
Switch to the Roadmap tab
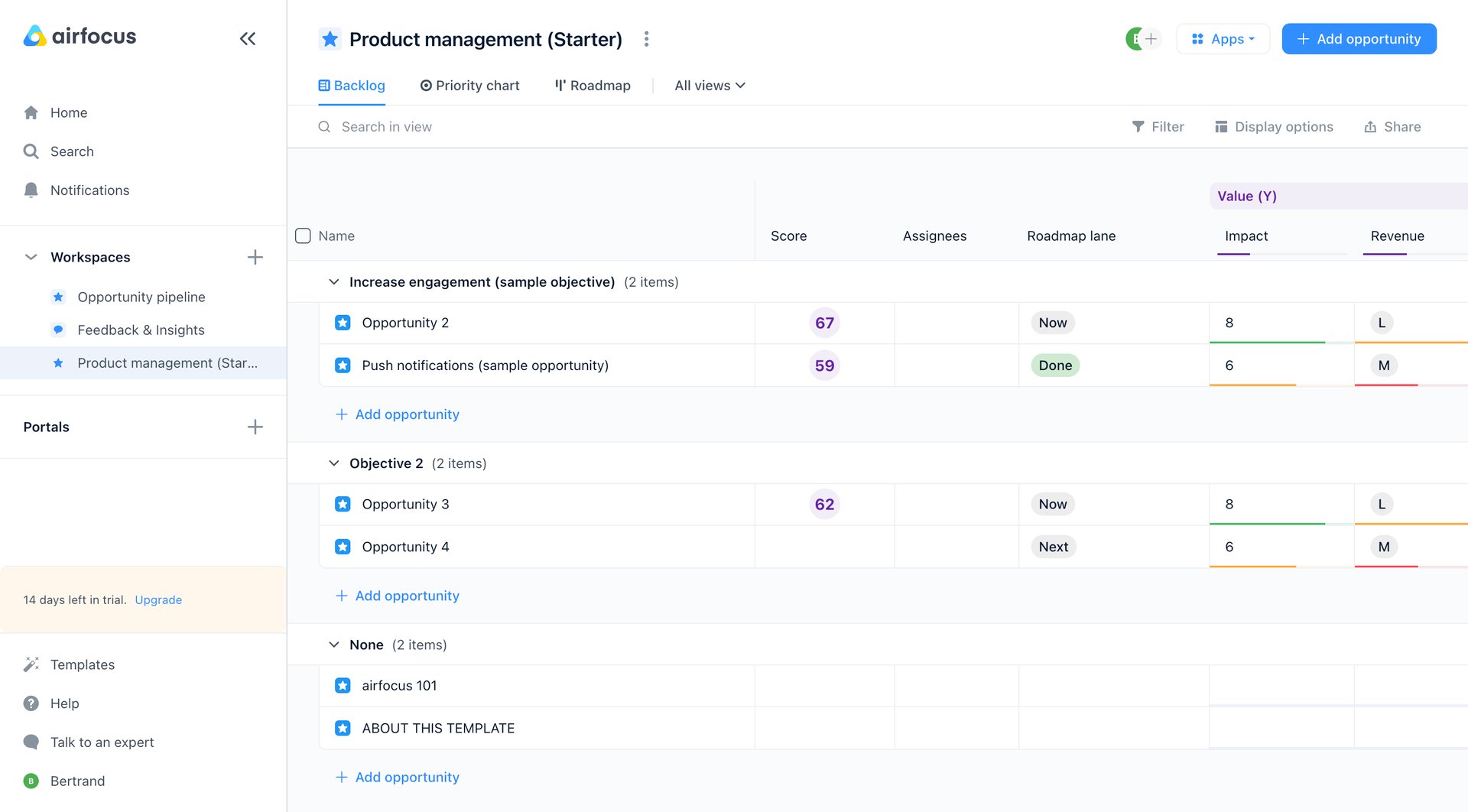pos(593,85)
